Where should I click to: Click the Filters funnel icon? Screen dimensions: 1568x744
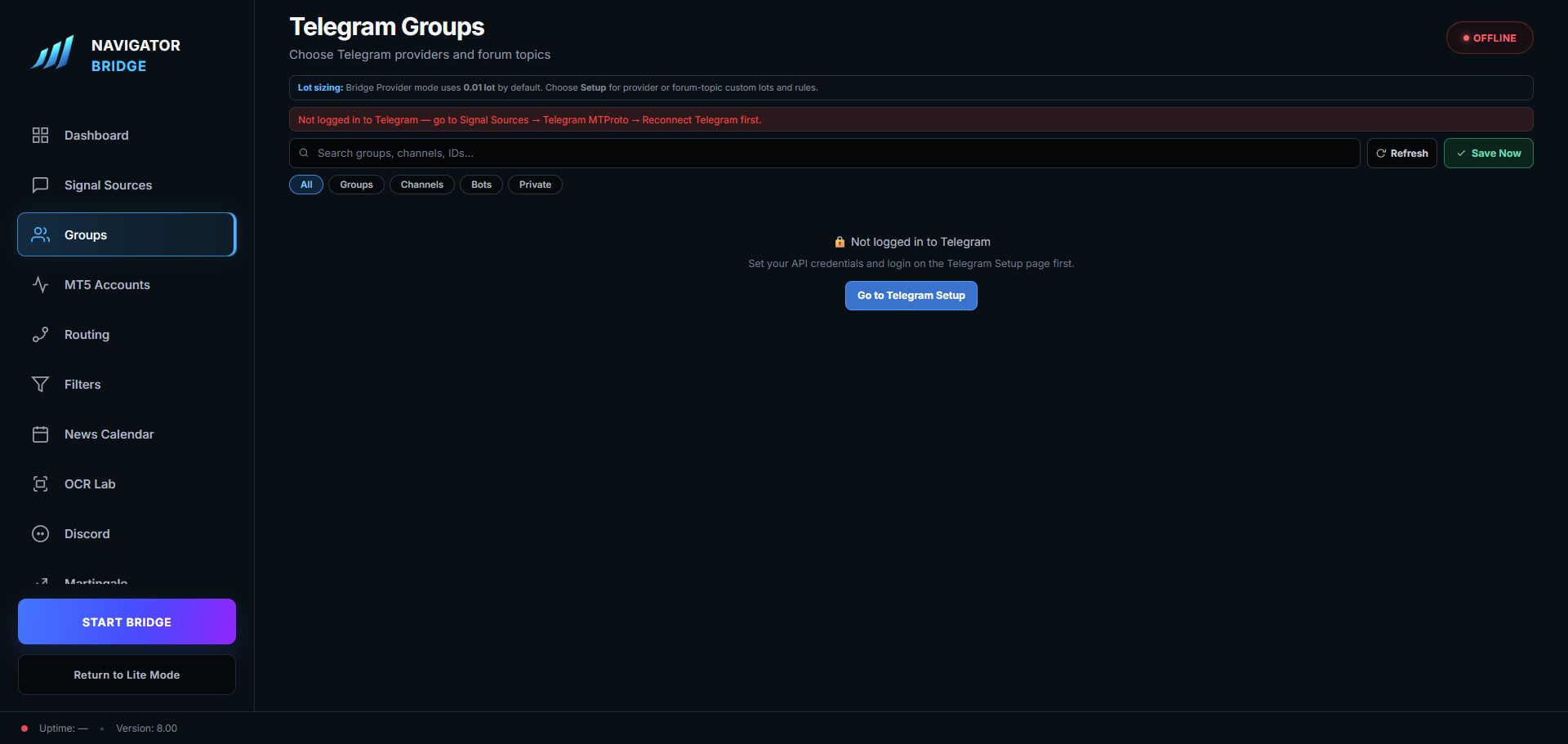(40, 385)
